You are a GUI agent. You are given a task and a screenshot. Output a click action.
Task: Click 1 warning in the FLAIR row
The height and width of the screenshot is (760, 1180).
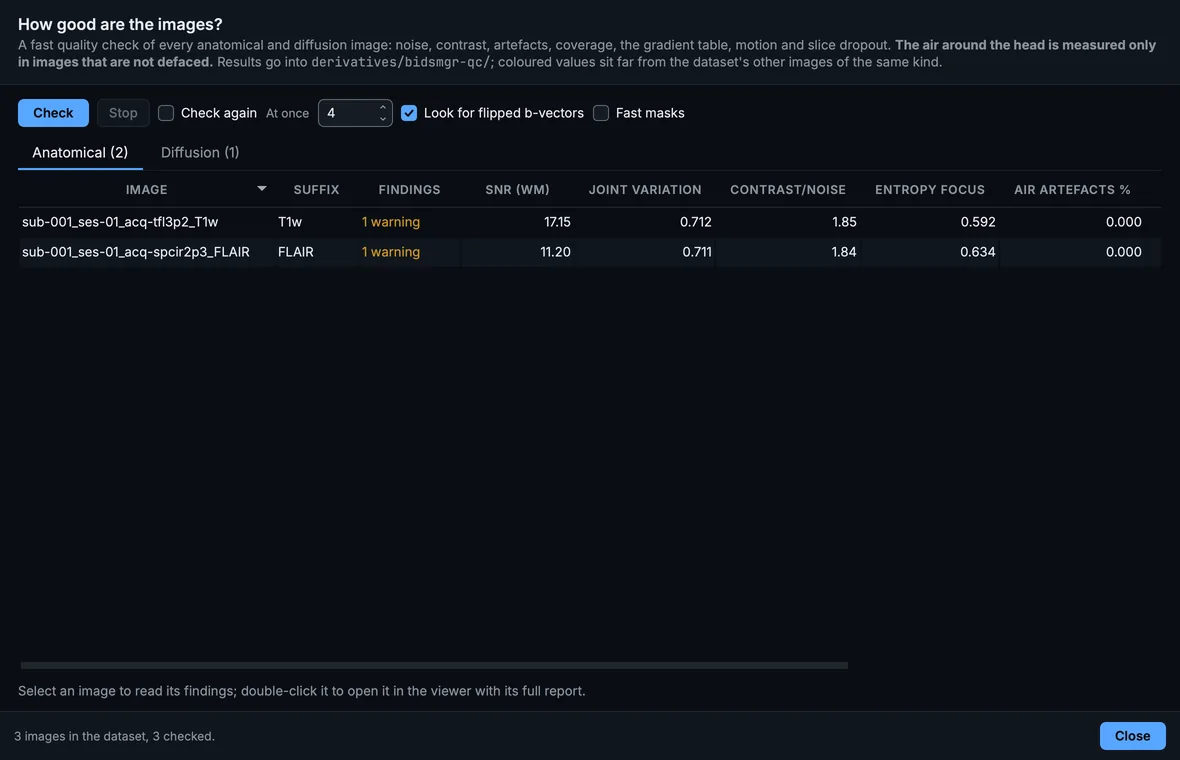(x=391, y=252)
